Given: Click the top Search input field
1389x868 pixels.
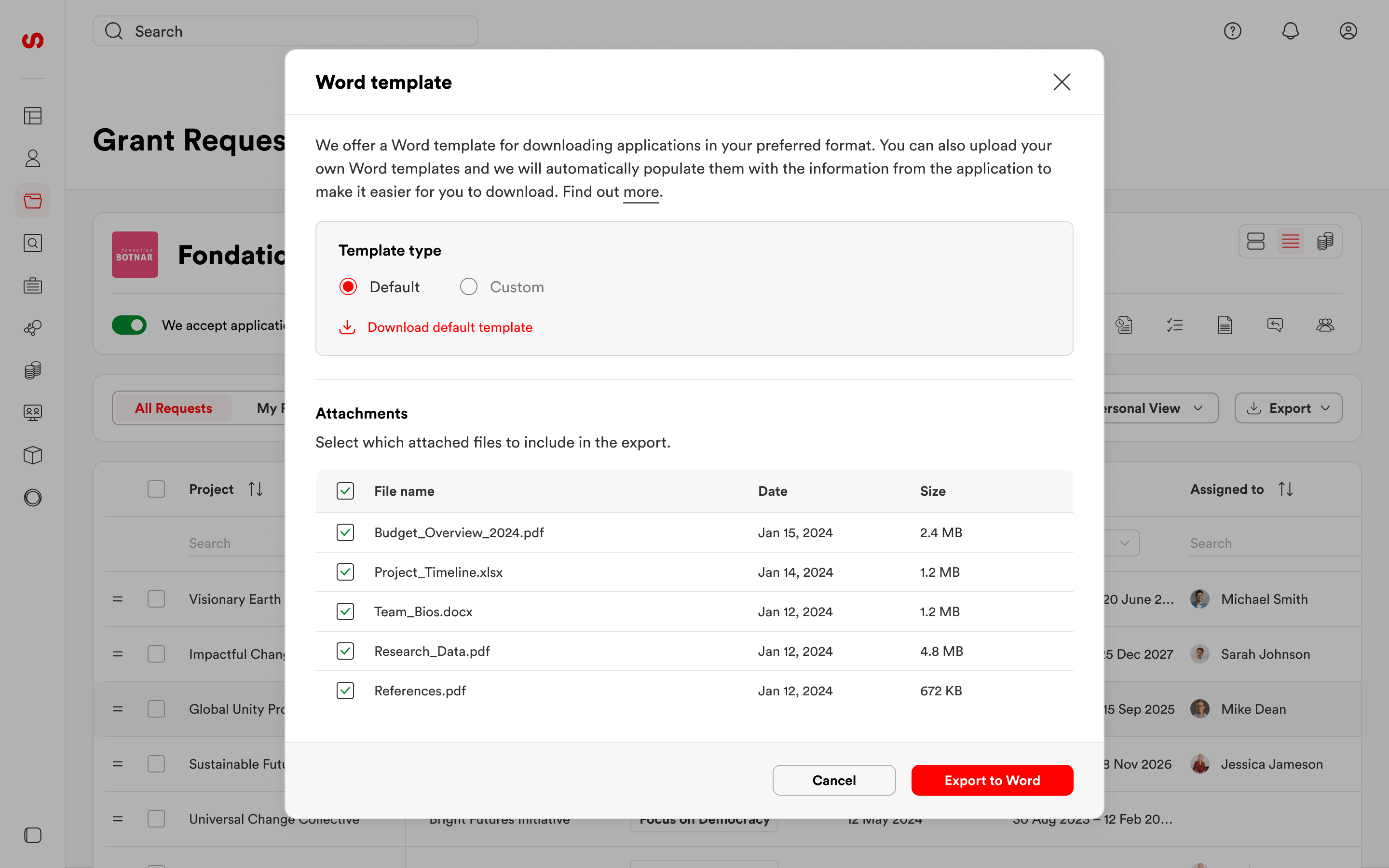Looking at the screenshot, I should coord(285,31).
